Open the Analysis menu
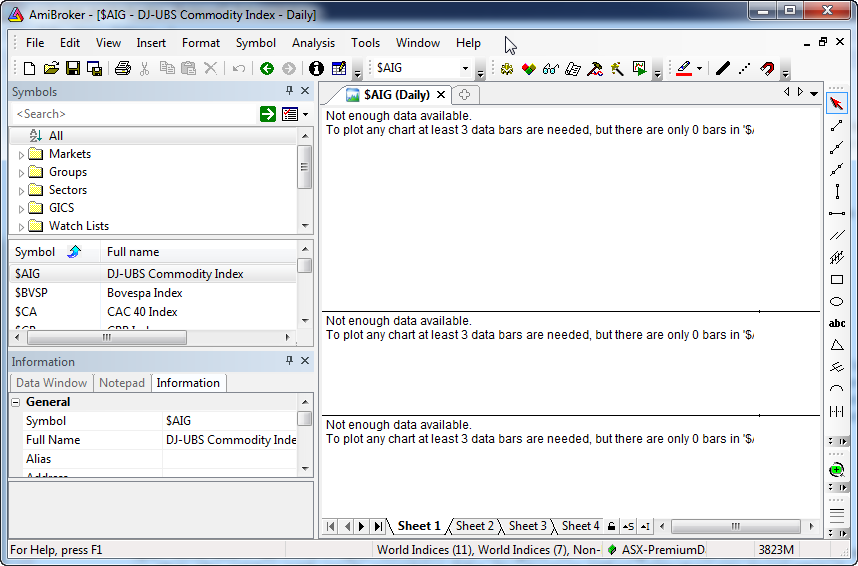This screenshot has width=858, height=566. [x=313, y=43]
